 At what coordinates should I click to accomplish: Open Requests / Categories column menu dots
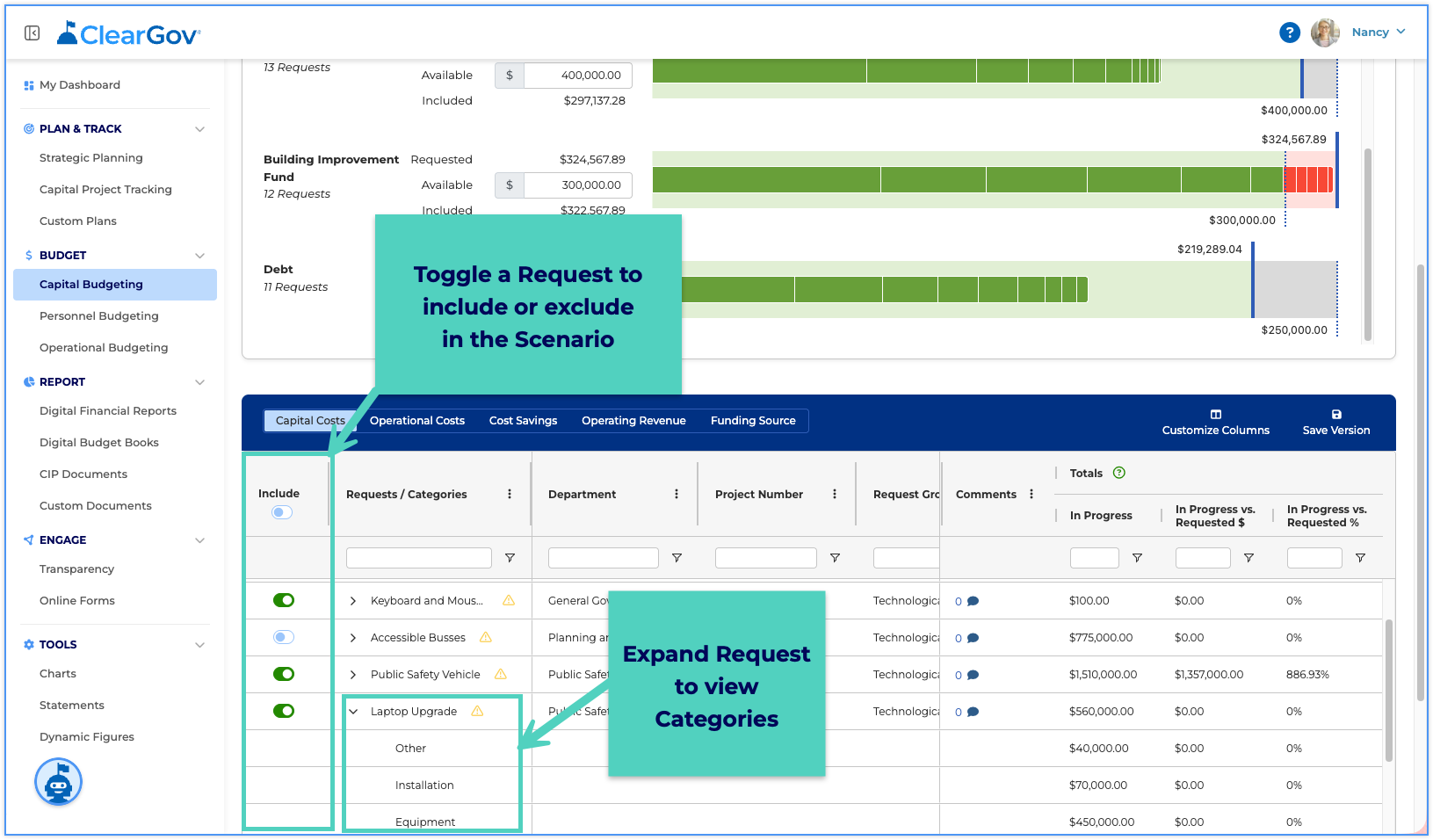tap(510, 494)
